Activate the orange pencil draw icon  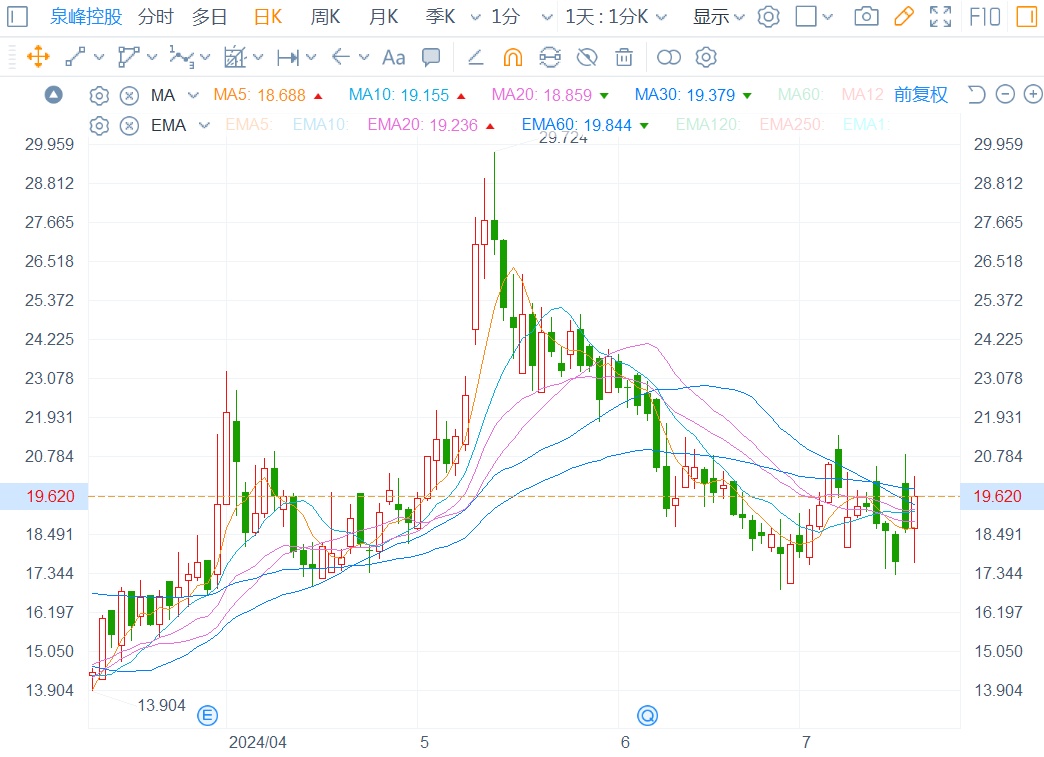pyautogui.click(x=904, y=16)
